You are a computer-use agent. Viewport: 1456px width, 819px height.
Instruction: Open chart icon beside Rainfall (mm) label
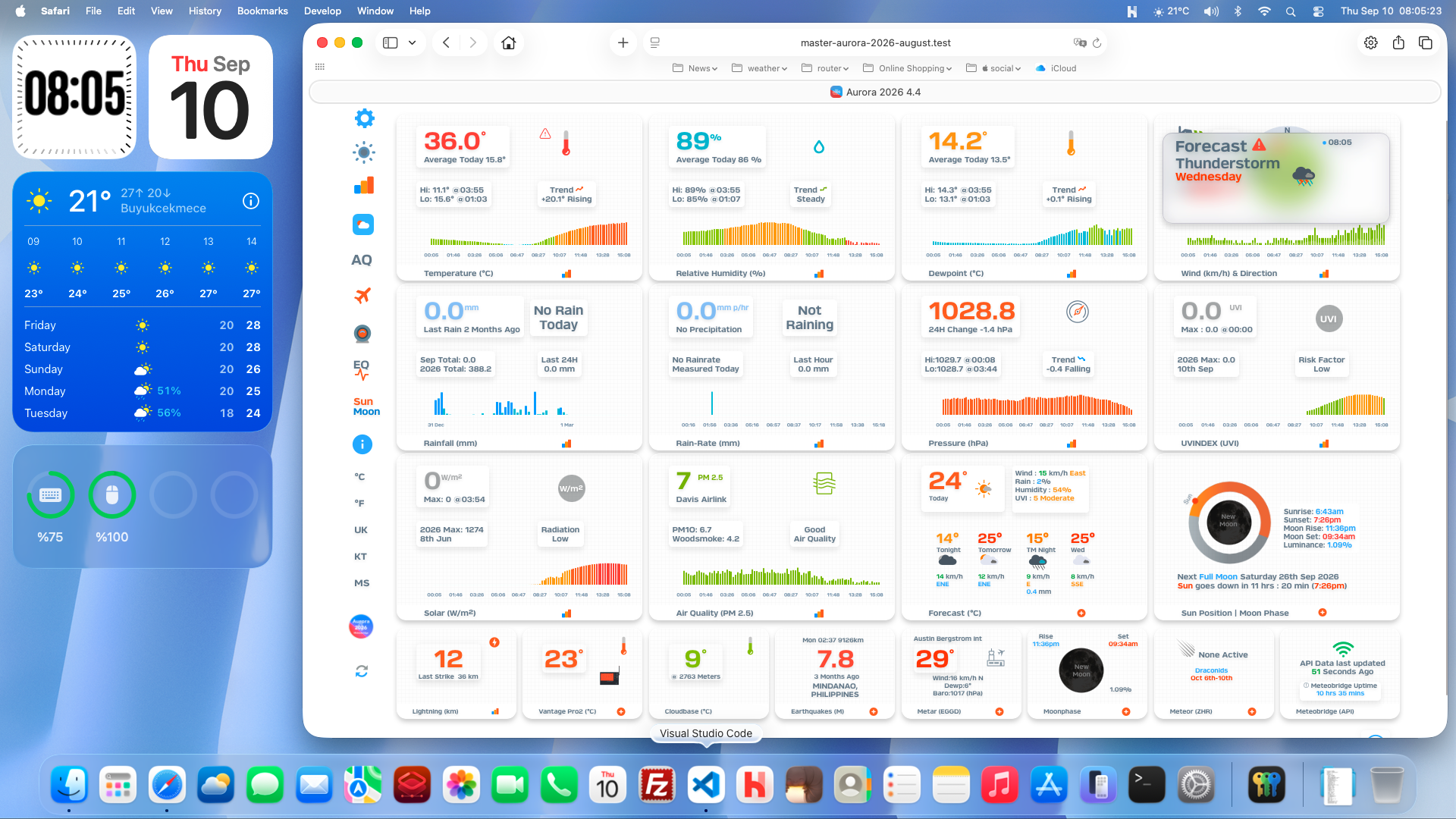(566, 444)
